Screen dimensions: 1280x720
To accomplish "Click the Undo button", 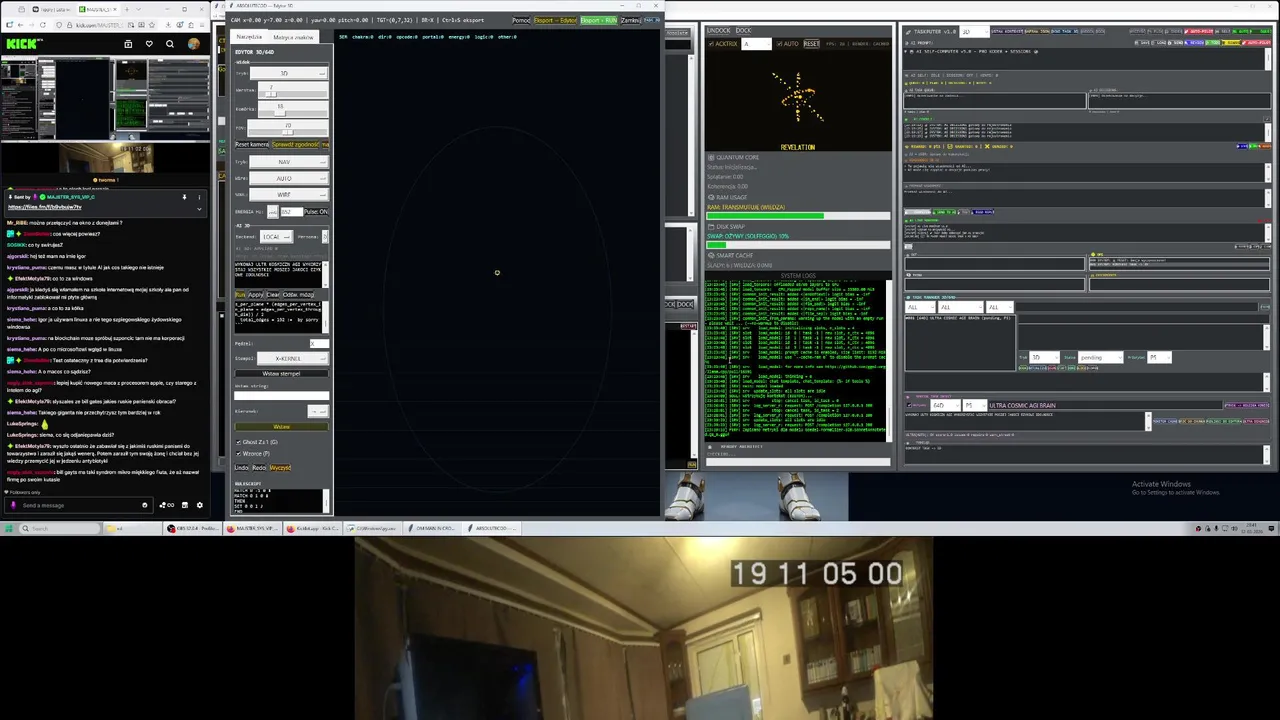I will point(241,468).
